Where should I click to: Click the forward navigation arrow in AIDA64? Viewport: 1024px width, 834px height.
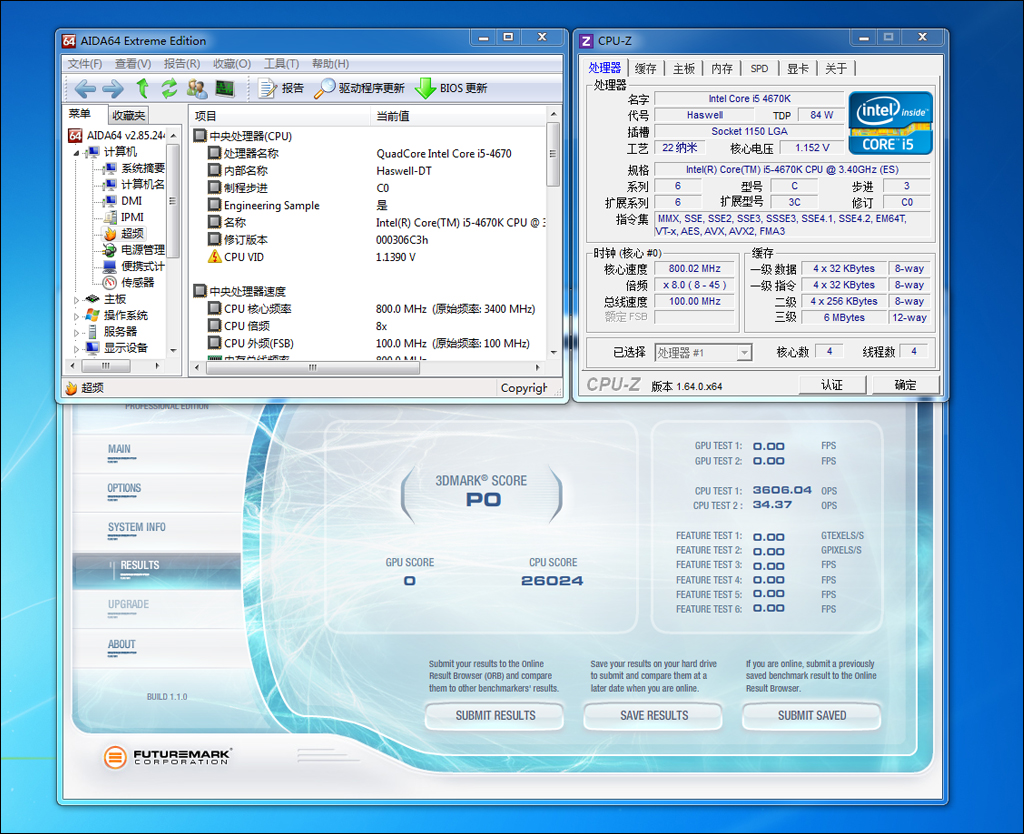coord(112,89)
